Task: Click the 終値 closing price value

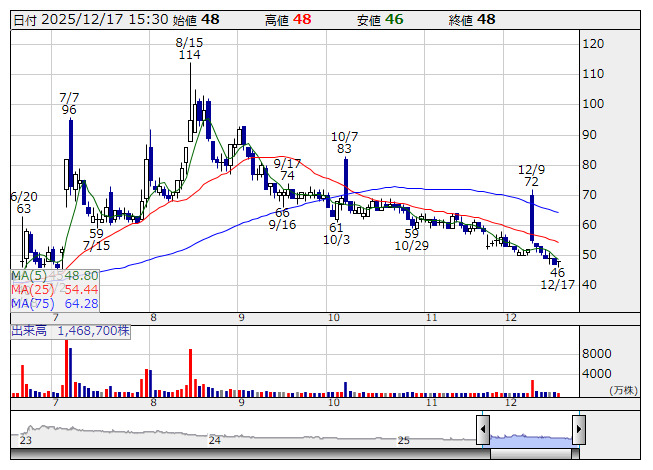Action: point(486,19)
